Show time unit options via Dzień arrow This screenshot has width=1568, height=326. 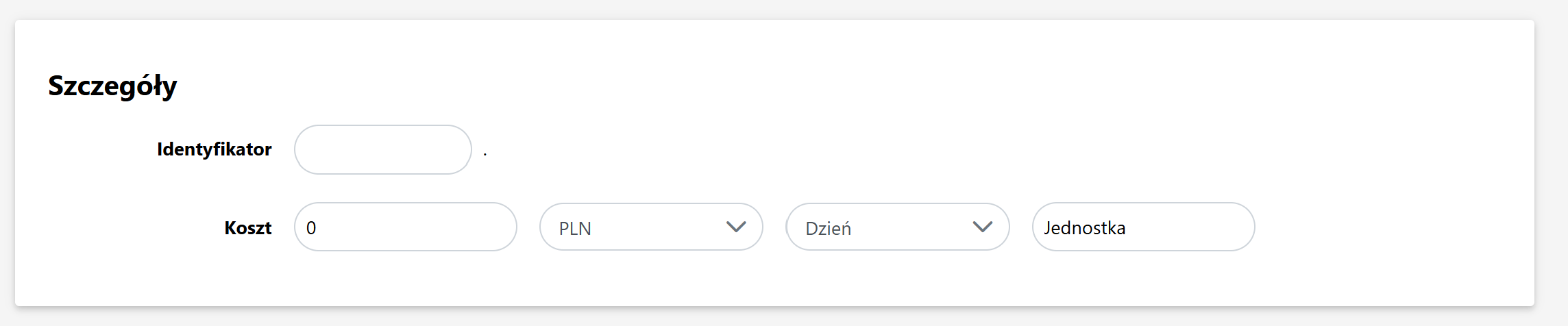click(x=982, y=227)
